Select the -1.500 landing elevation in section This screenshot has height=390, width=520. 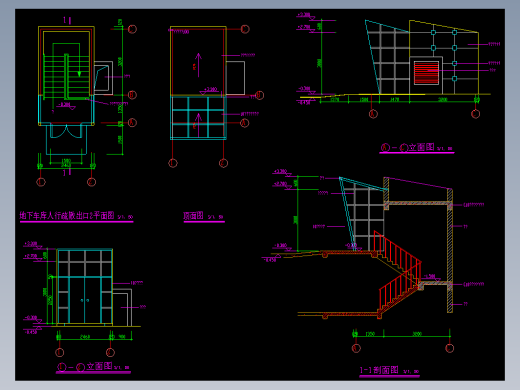pos(430,276)
